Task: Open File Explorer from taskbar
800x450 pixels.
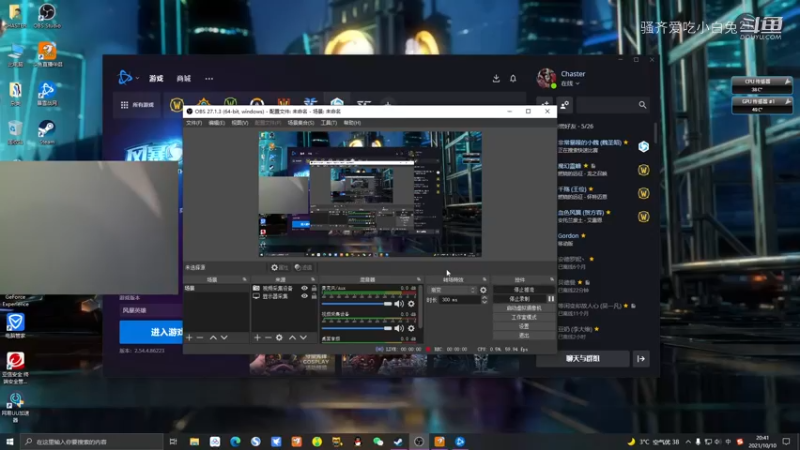Action: 194,441
